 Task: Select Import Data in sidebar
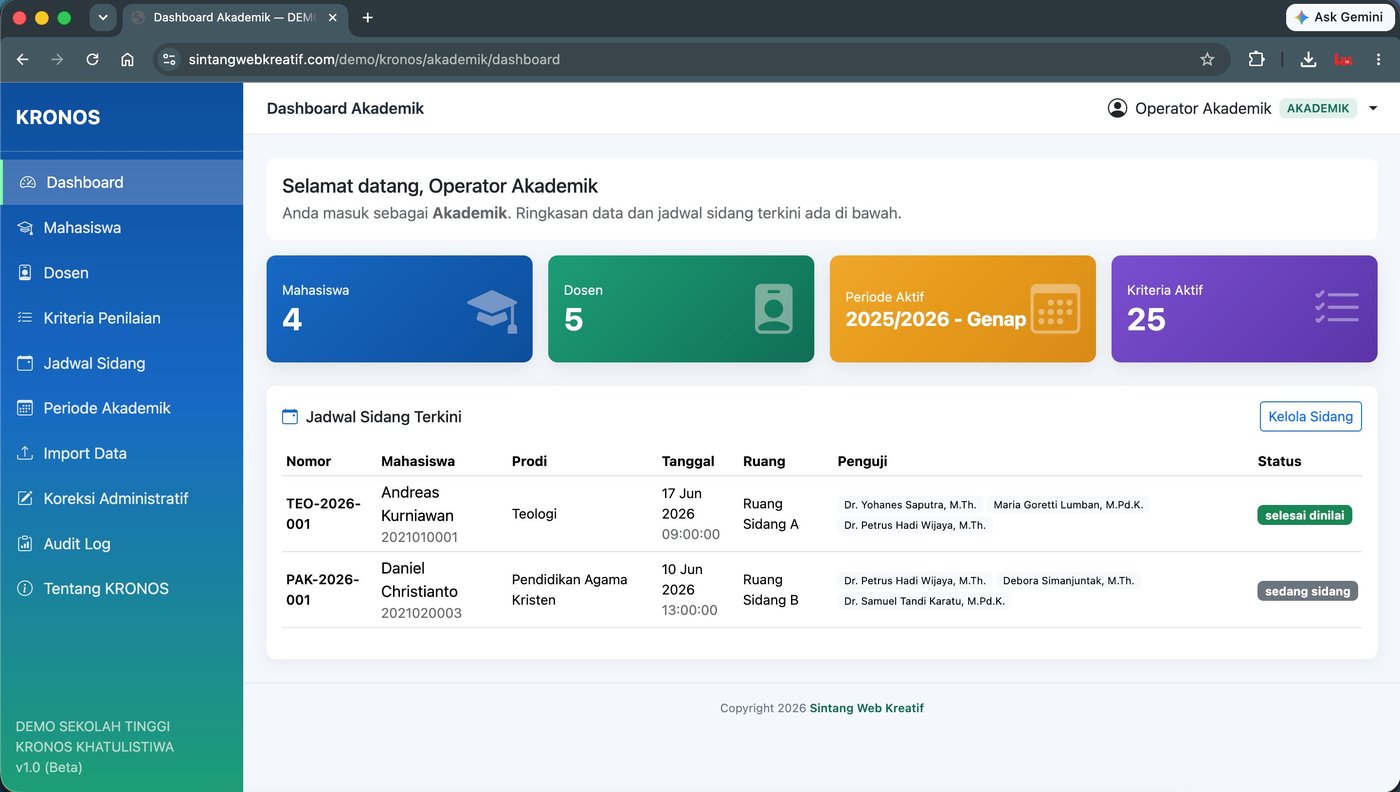pyautogui.click(x=121, y=453)
